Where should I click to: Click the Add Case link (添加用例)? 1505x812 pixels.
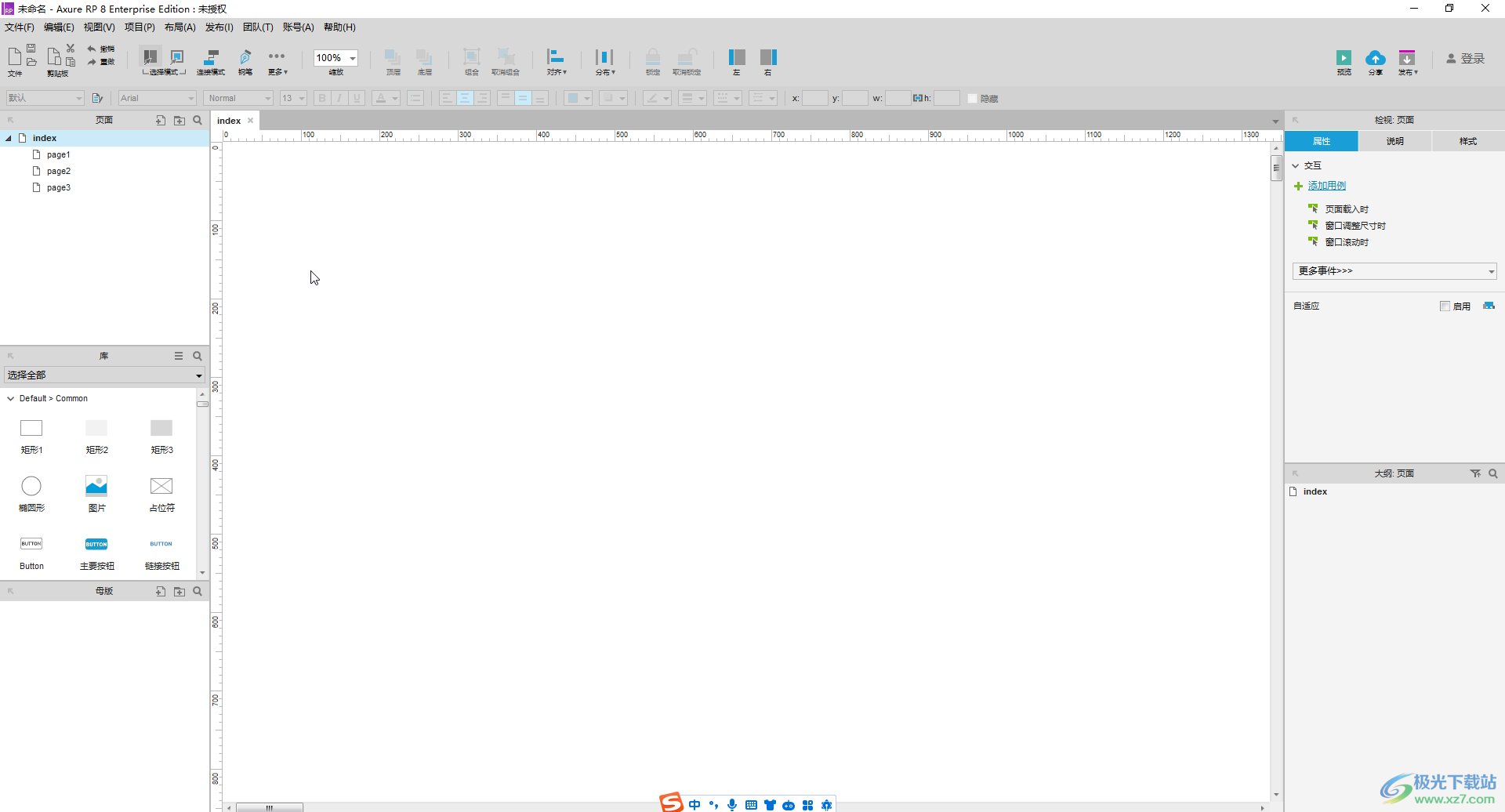1326,186
